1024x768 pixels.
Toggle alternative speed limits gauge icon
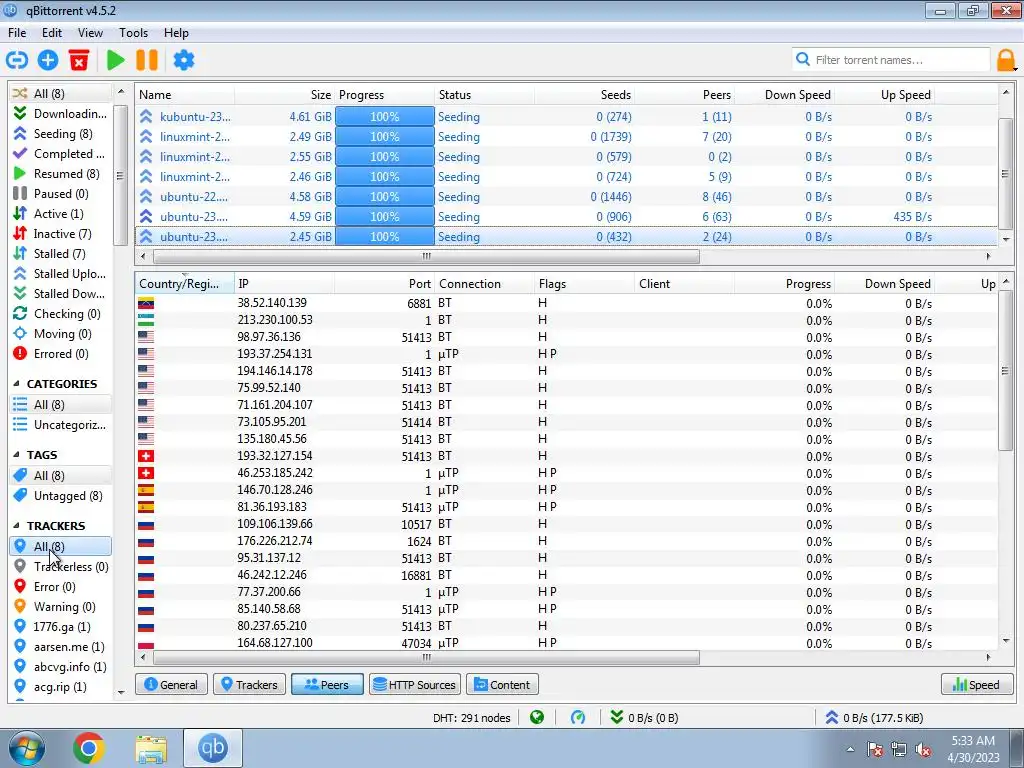coord(578,718)
